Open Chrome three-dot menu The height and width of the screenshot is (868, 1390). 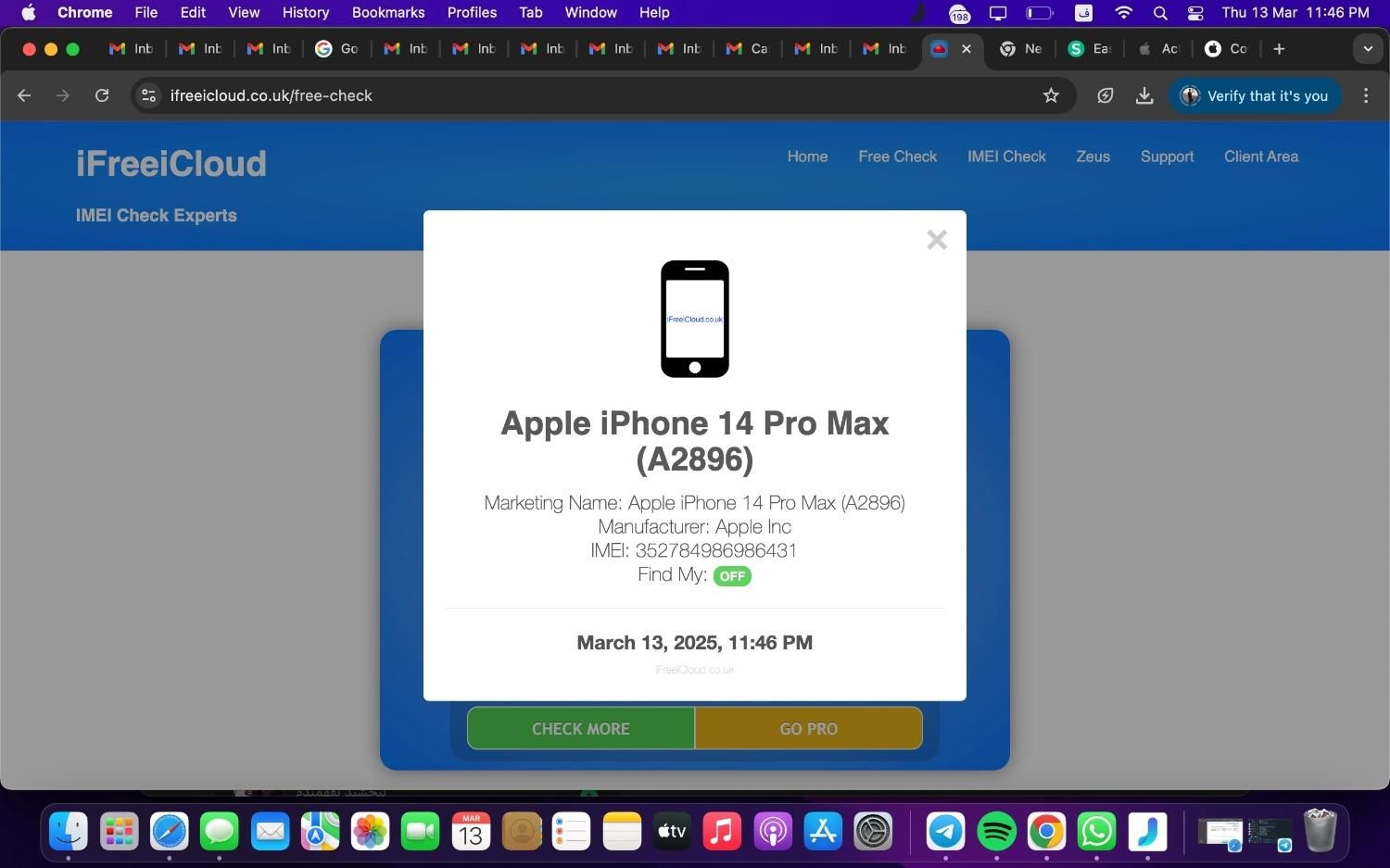pos(1366,95)
